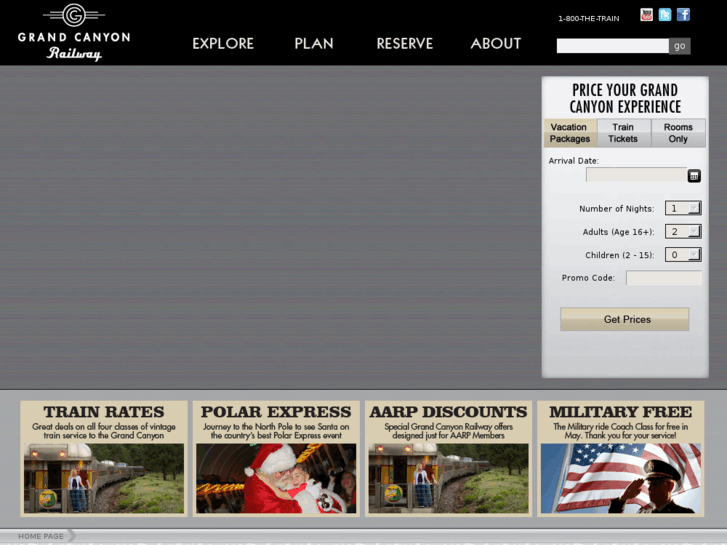Click the go search button

pos(680,46)
